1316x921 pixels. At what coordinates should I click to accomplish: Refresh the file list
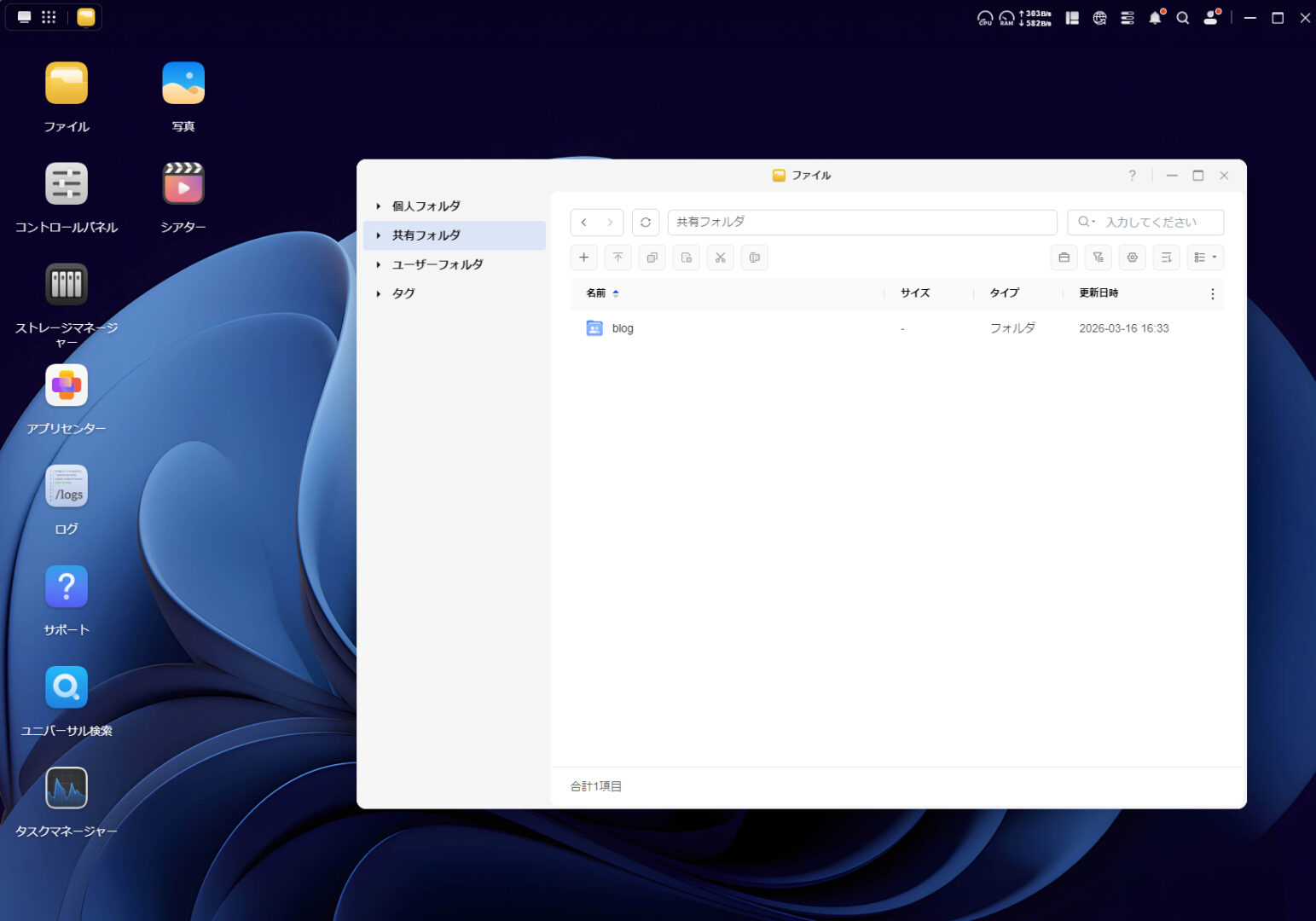(x=646, y=223)
